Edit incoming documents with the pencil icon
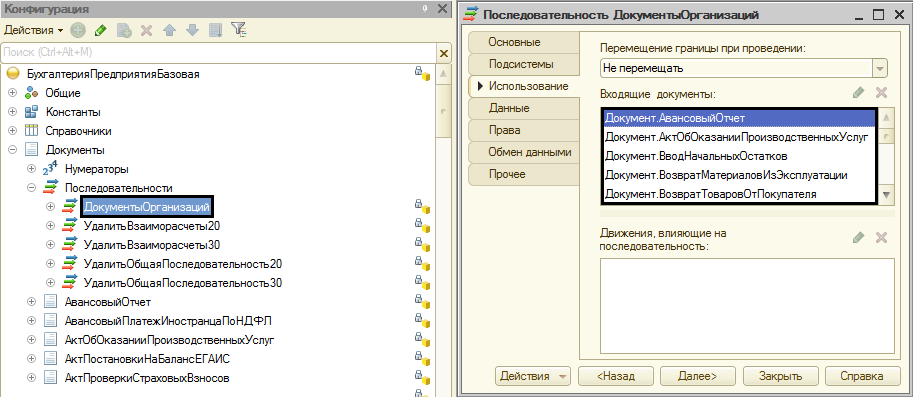 858,93
